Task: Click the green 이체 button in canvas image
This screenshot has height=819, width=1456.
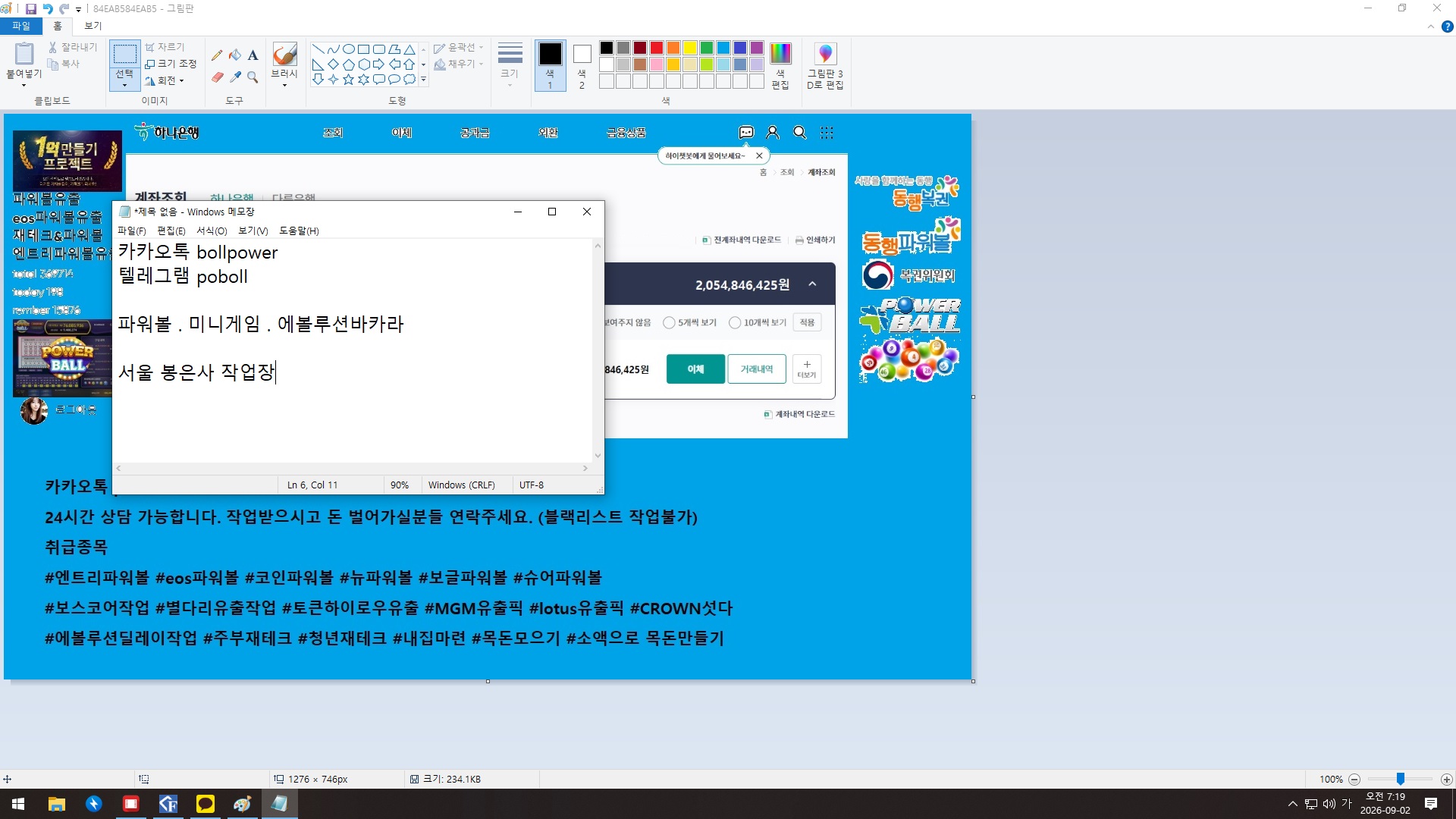Action: coord(695,369)
